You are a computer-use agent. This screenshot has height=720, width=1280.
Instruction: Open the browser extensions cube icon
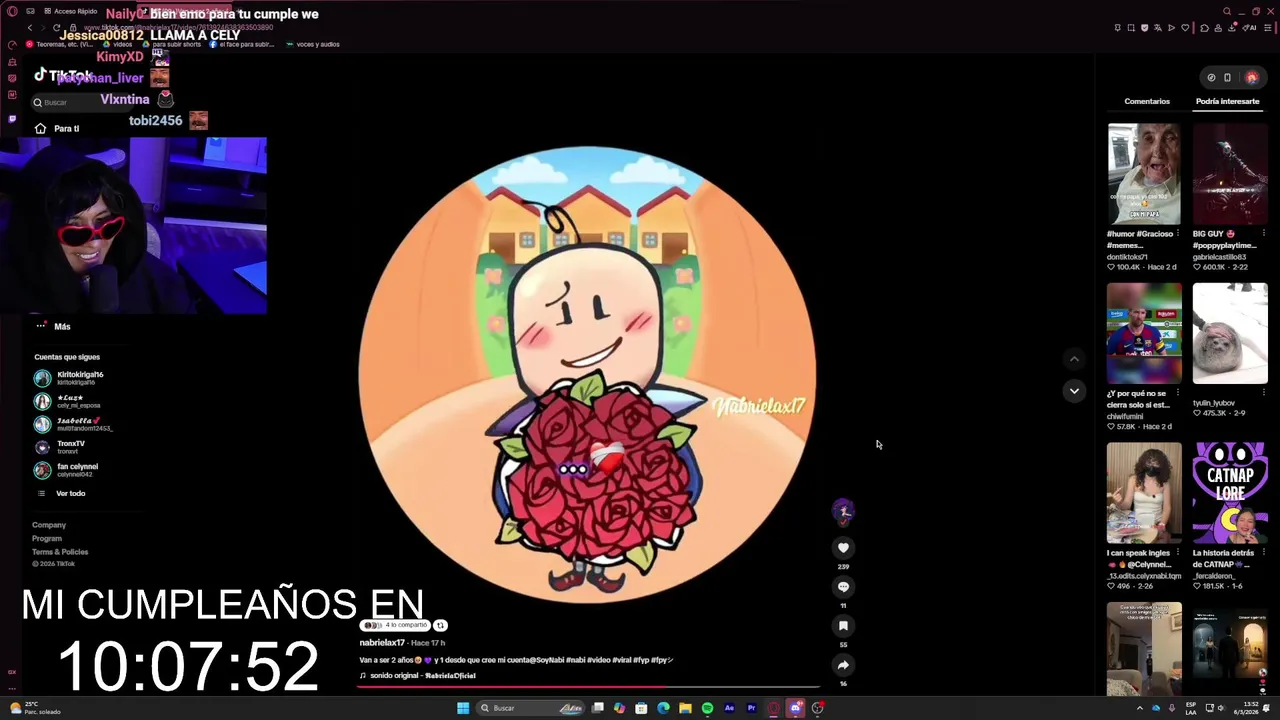click(x=1204, y=28)
